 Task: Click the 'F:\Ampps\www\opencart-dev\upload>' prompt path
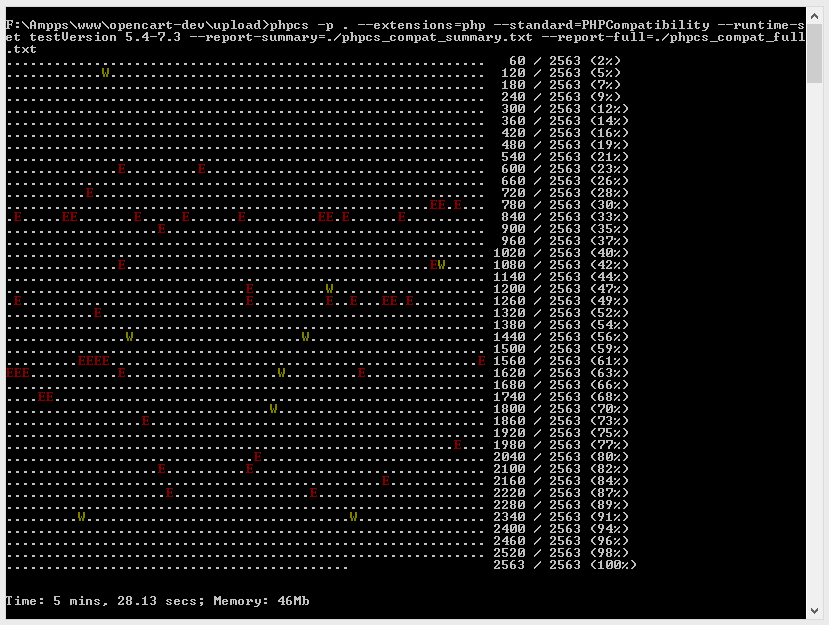click(x=137, y=25)
